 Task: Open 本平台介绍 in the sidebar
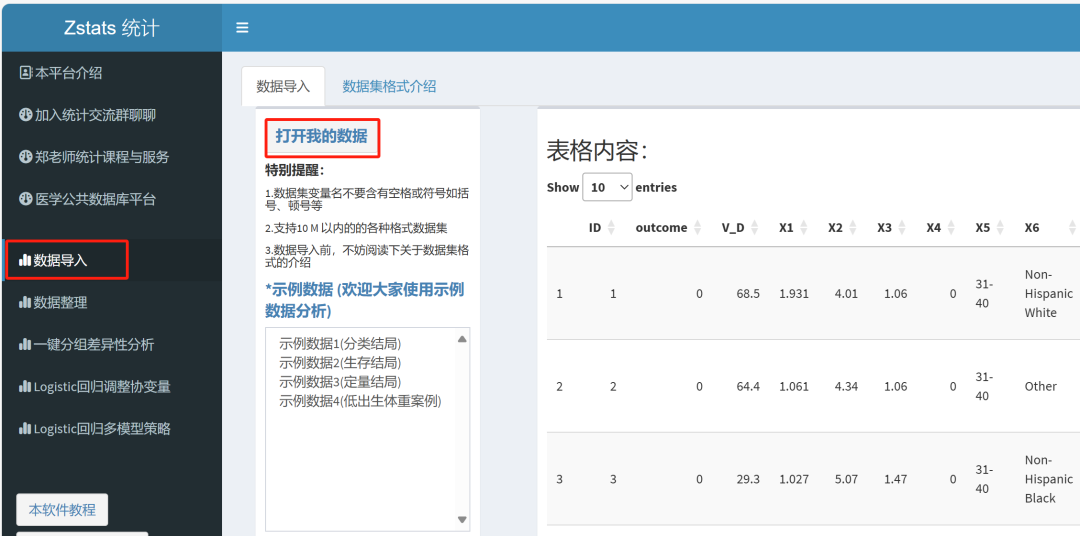pos(61,72)
